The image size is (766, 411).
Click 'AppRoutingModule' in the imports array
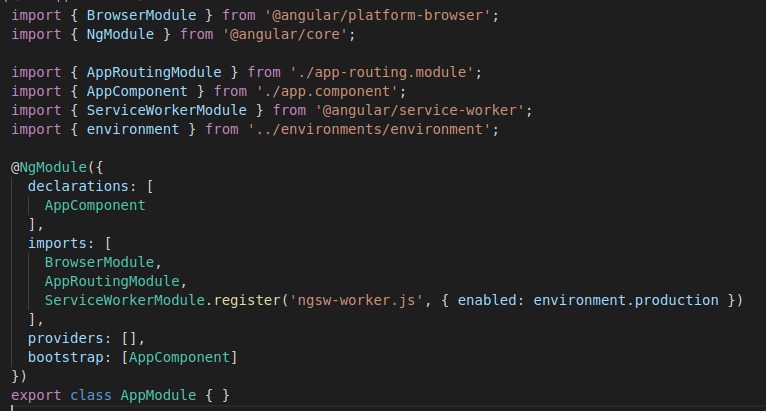[112, 281]
